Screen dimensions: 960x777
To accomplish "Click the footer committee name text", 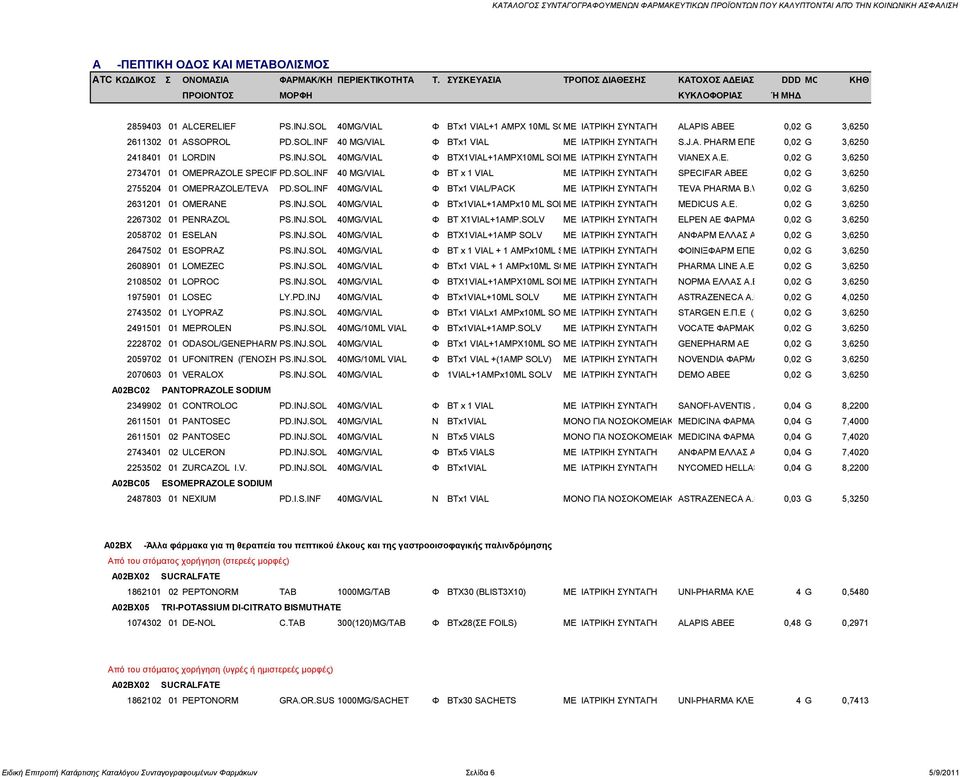I will pyautogui.click(x=129, y=772).
